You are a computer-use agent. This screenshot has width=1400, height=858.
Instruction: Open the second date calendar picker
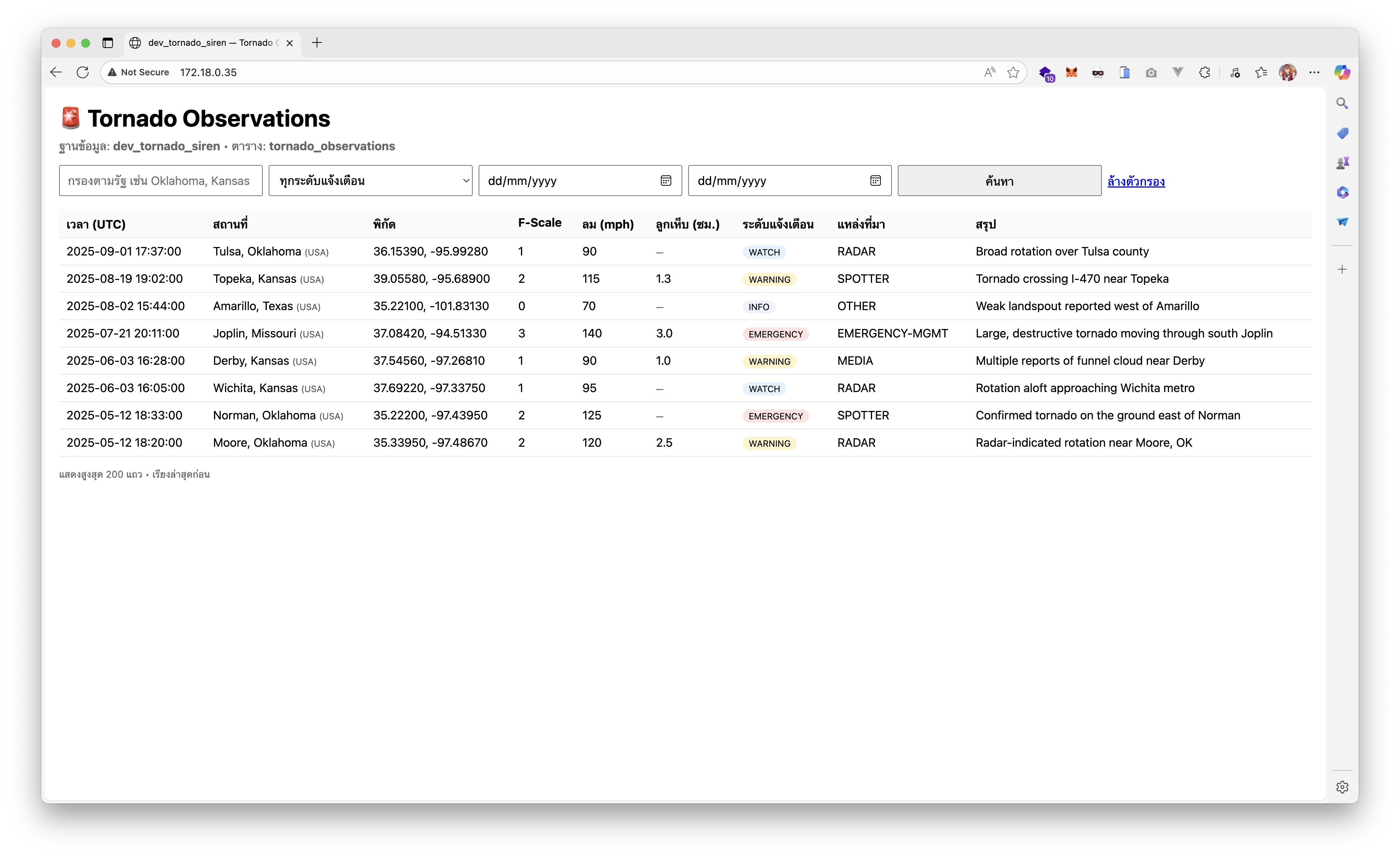pos(875,181)
